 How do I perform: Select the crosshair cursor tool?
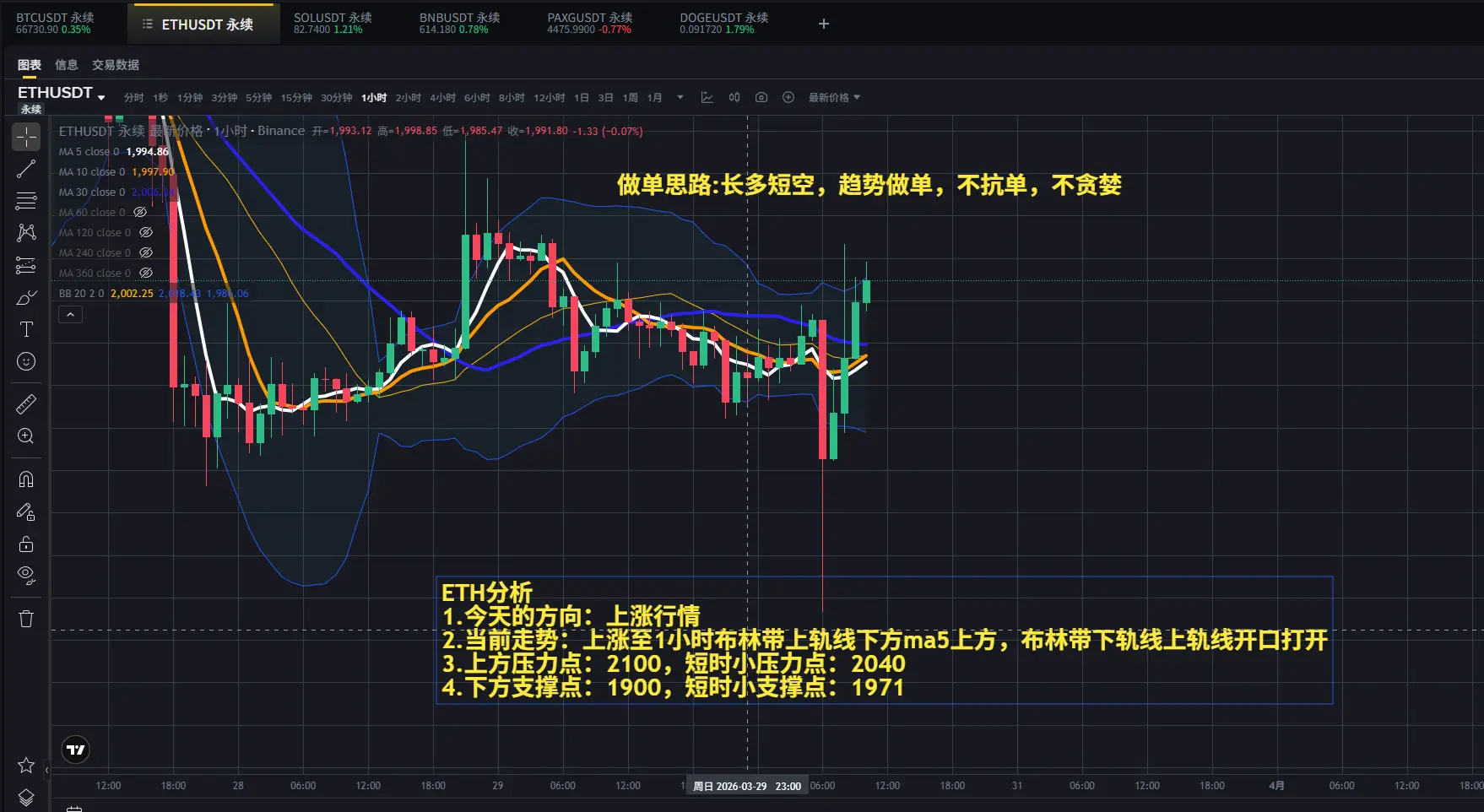[26, 137]
